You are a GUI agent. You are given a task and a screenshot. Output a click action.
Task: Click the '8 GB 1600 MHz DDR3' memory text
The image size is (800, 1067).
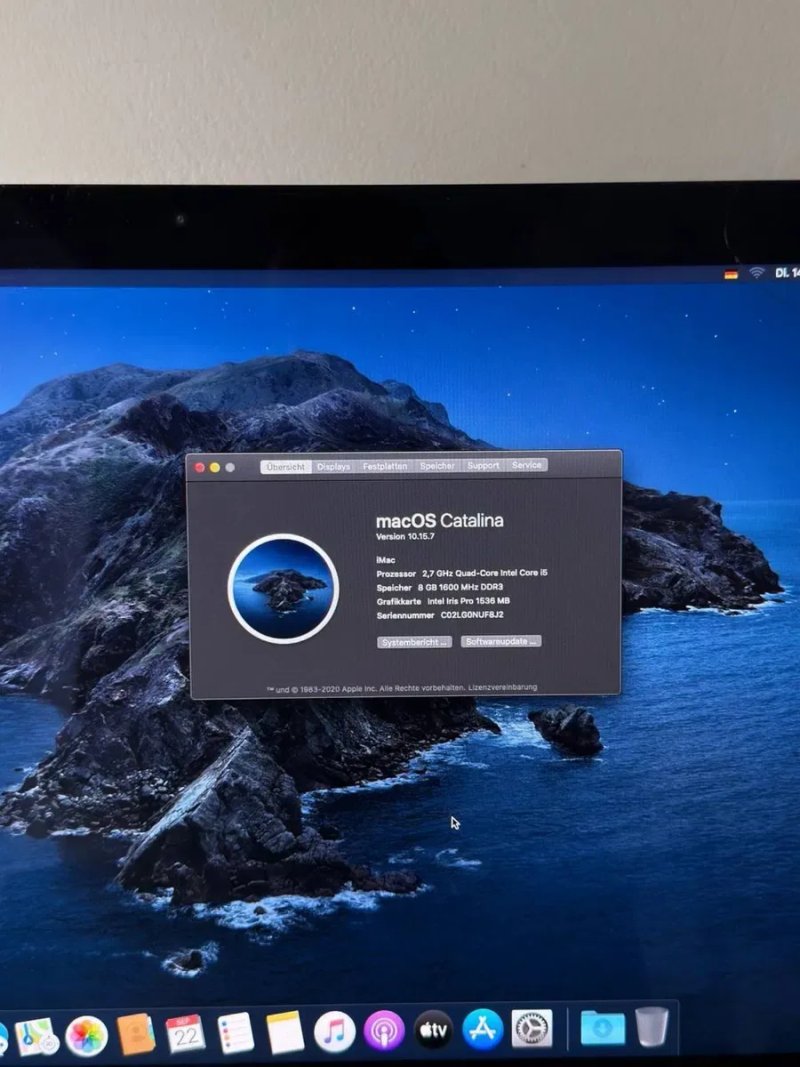[461, 587]
